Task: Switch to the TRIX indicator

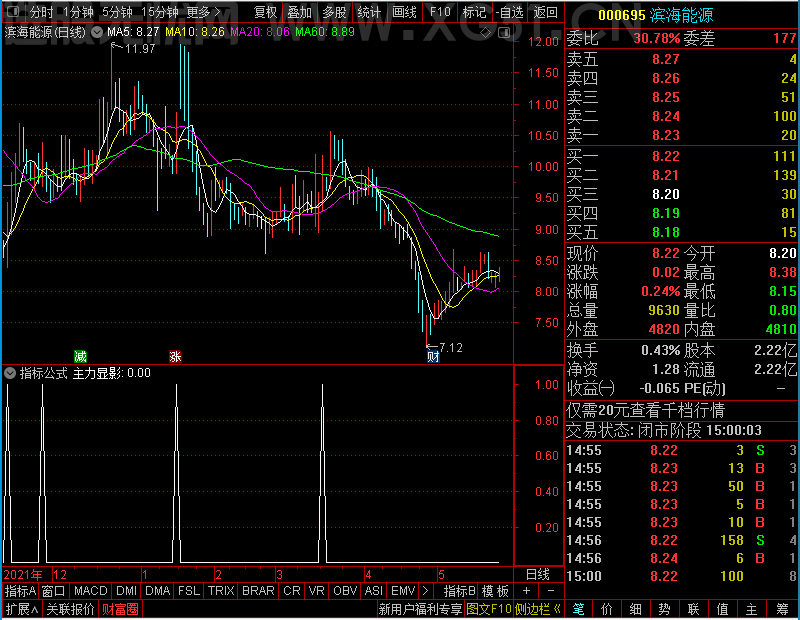Action: coord(221,591)
